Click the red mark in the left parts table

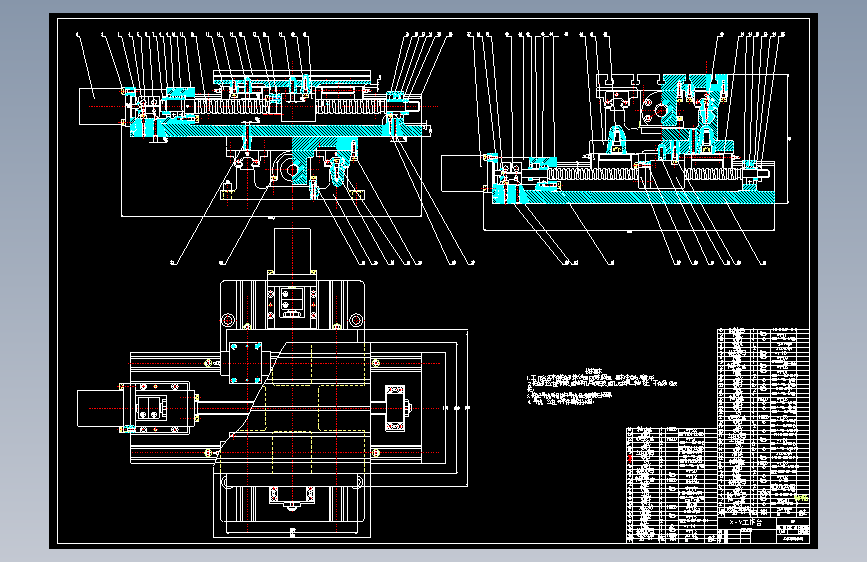pyautogui.click(x=630, y=459)
